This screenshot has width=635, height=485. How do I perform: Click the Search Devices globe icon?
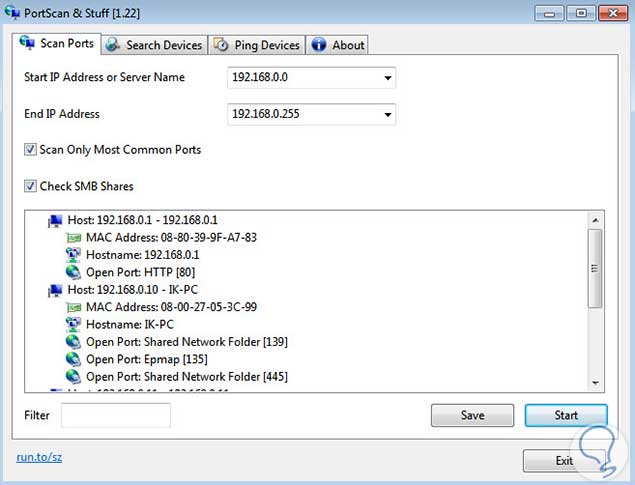(x=112, y=45)
